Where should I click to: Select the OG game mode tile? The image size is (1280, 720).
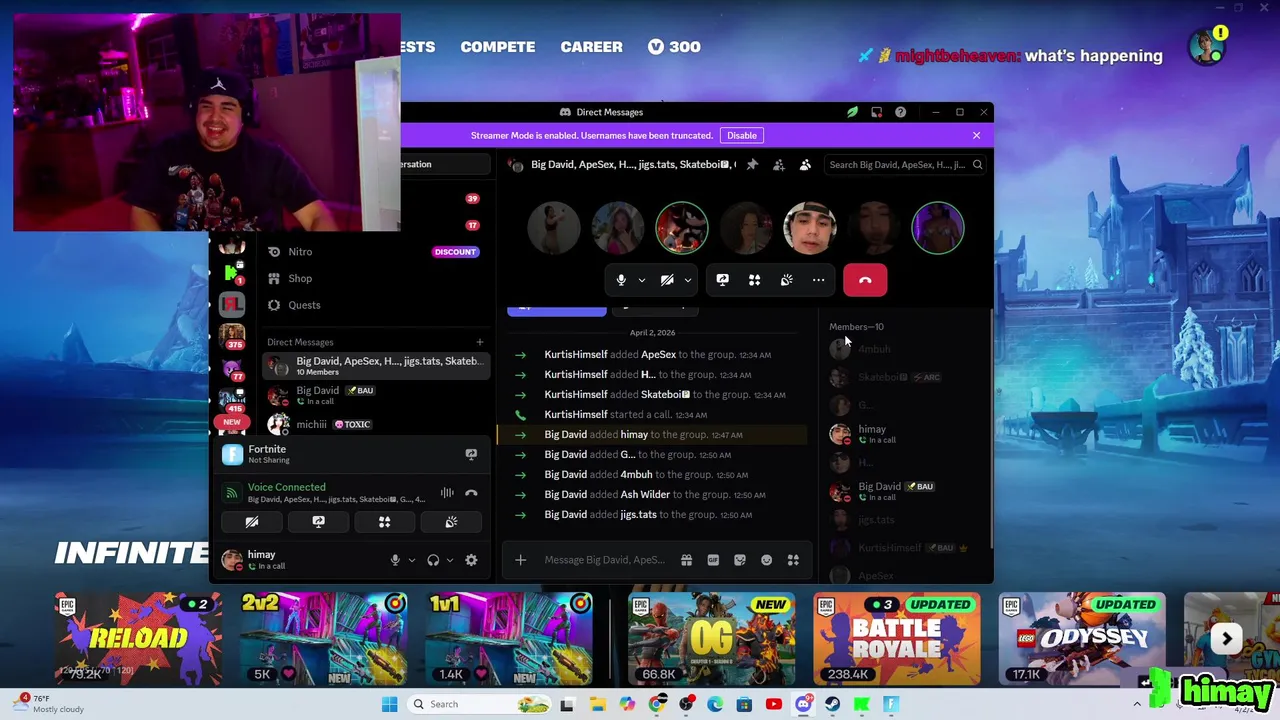[711, 638]
